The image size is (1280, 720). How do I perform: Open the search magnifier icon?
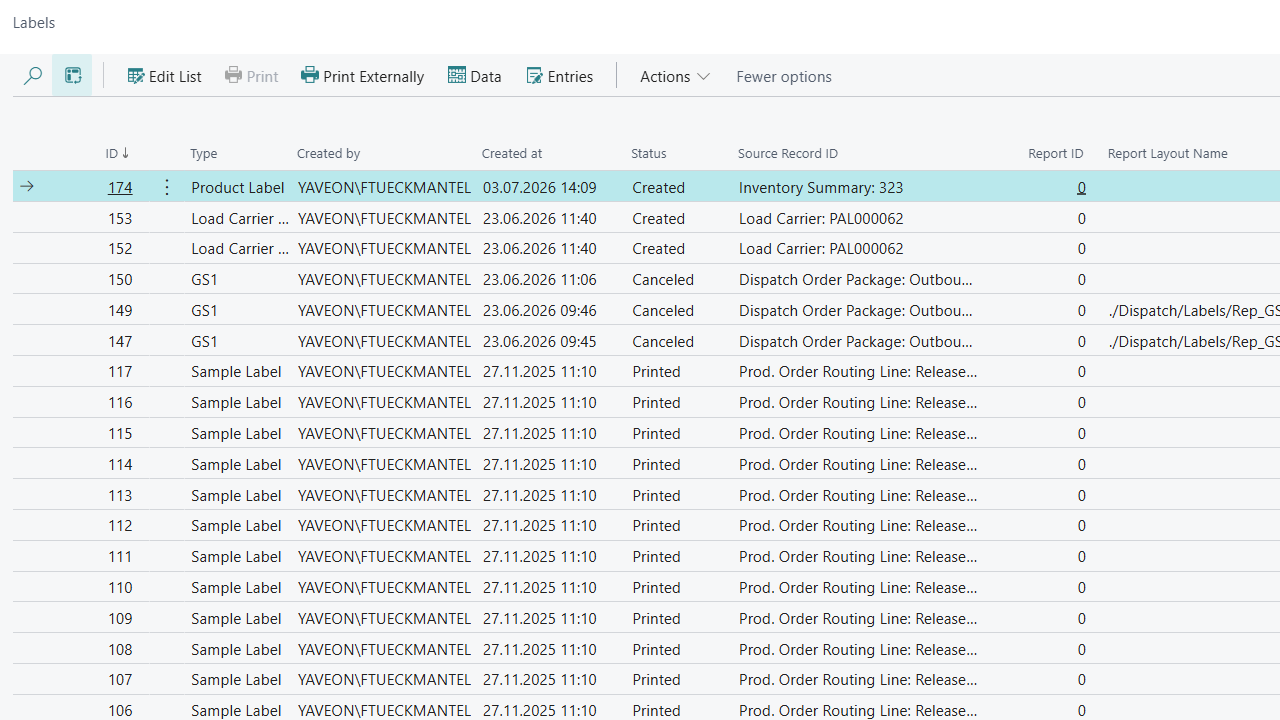point(32,76)
